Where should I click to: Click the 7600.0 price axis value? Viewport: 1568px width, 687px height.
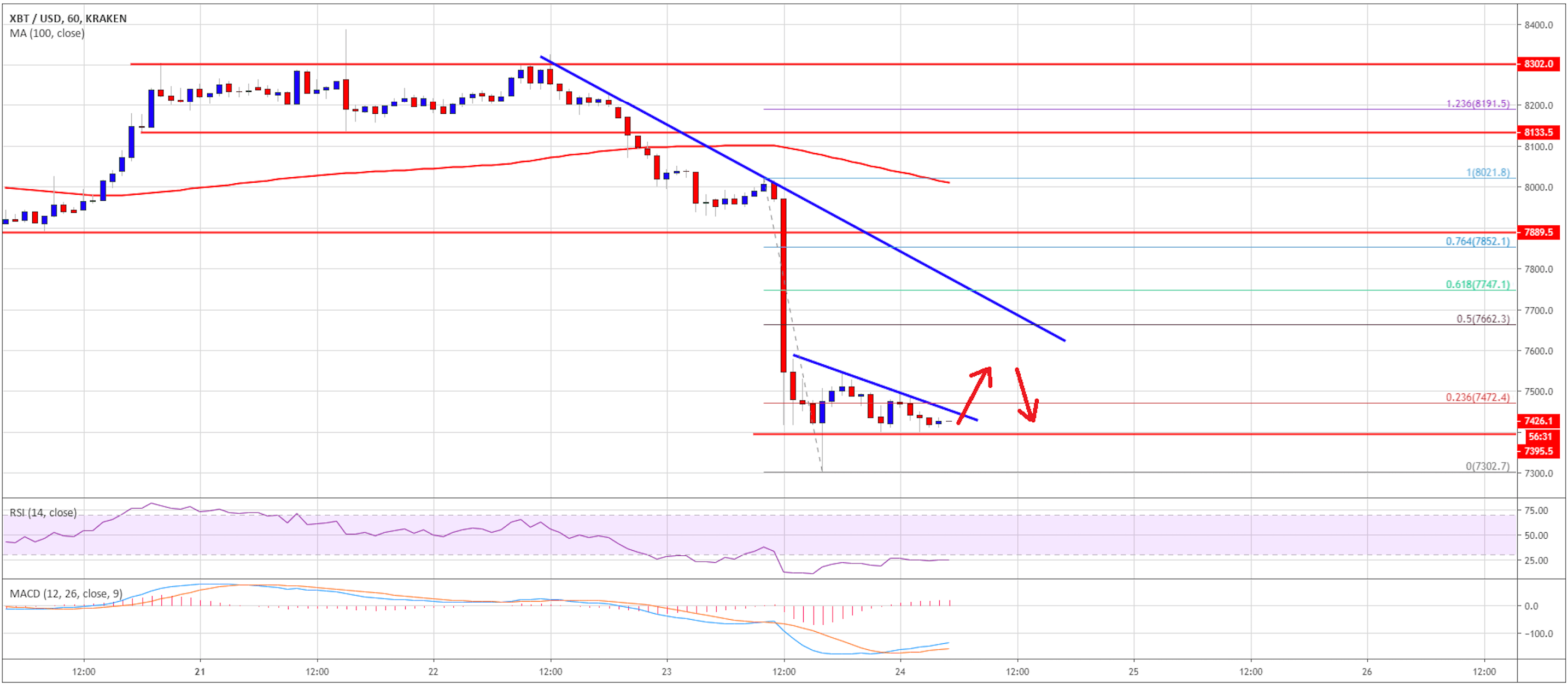click(1538, 351)
